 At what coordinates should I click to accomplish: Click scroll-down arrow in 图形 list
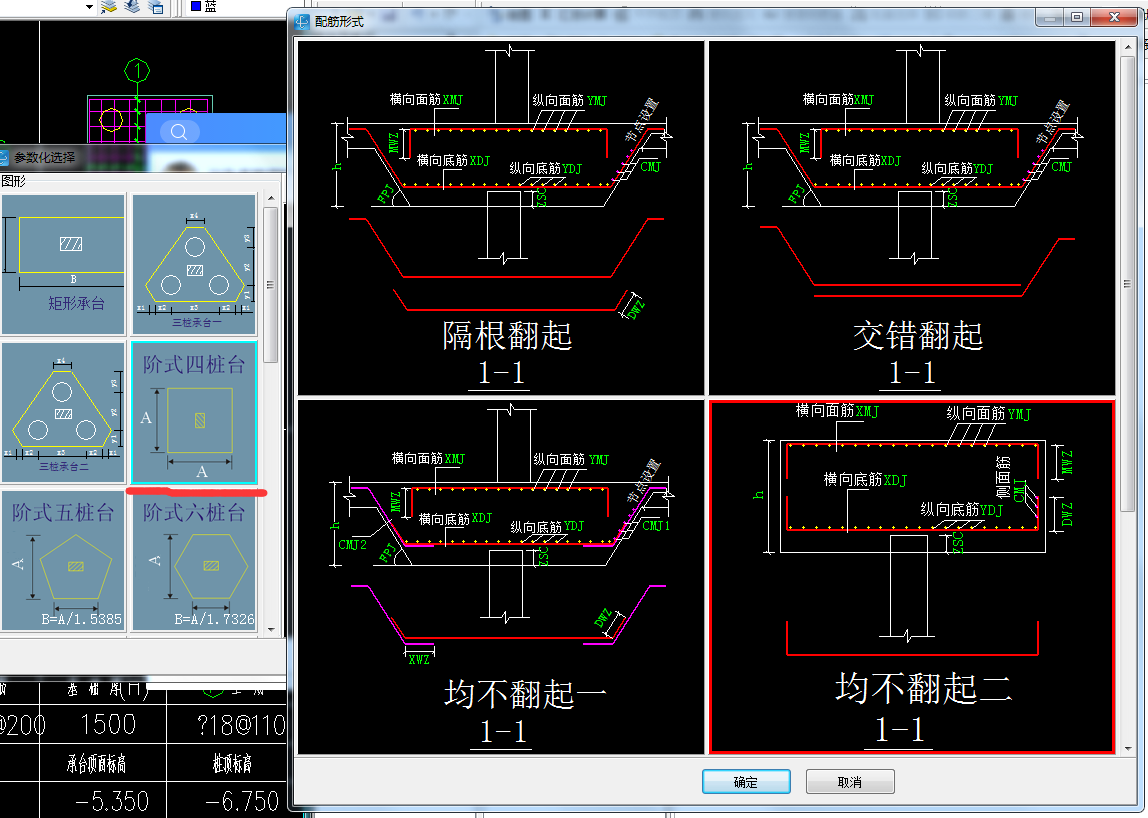point(271,629)
